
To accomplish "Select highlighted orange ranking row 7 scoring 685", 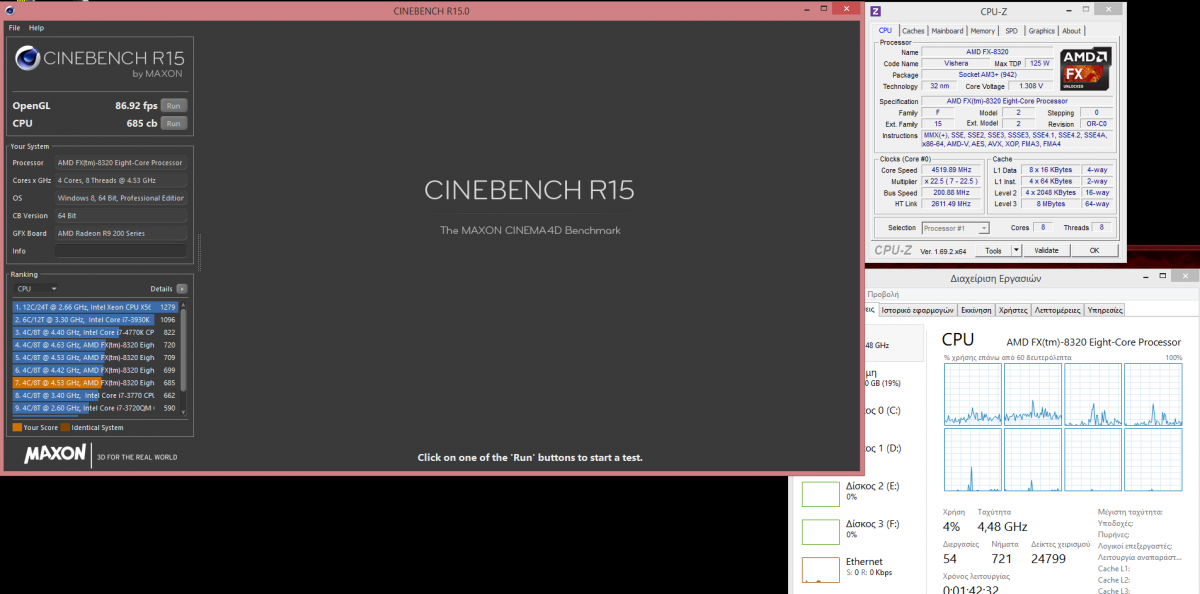I will pyautogui.click(x=95, y=383).
